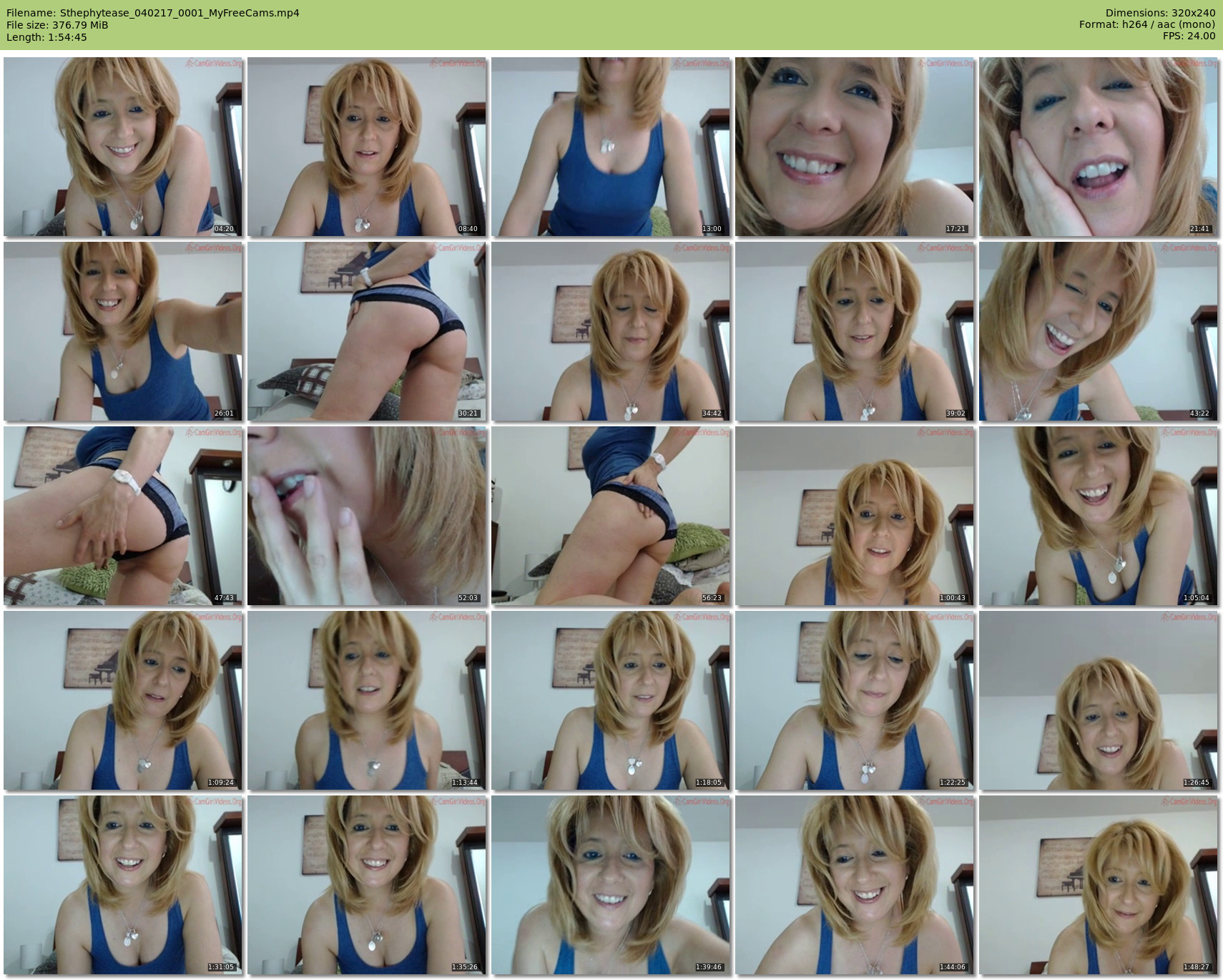
Task: Select the "Dimensions: 320x240" text
Action: [x=1160, y=13]
